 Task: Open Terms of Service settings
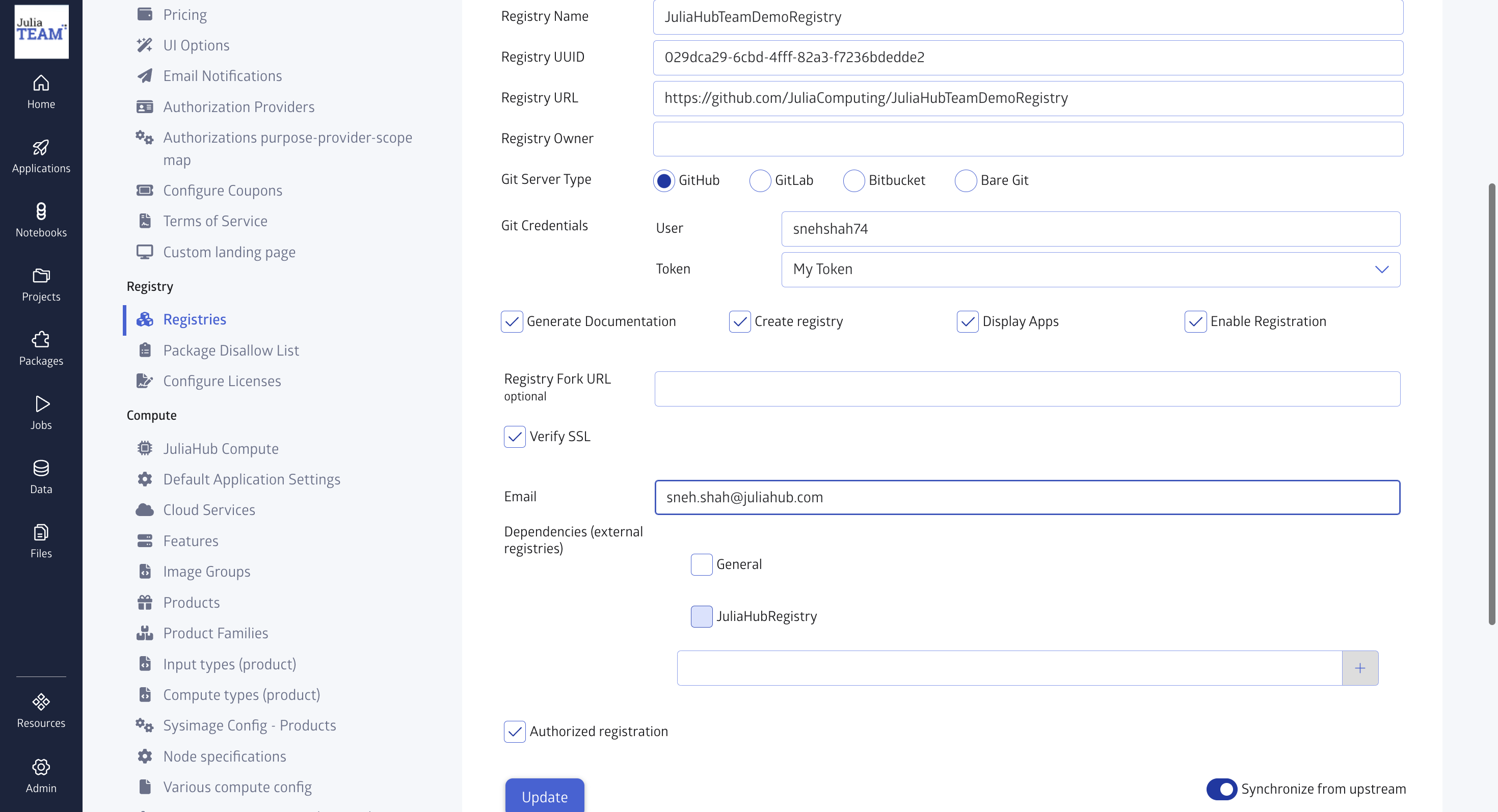[x=215, y=221]
